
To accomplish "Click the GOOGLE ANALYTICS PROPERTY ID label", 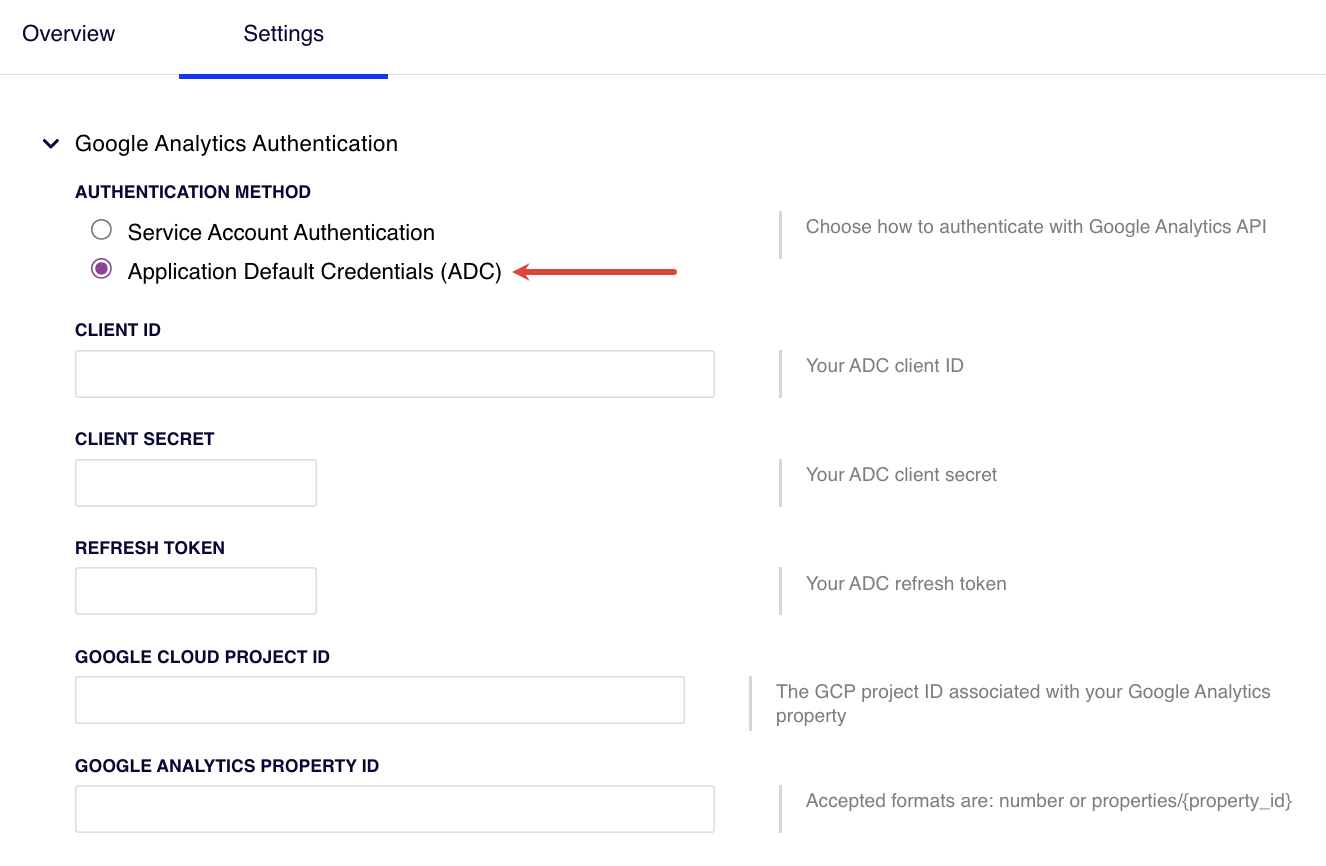I will 227,766.
